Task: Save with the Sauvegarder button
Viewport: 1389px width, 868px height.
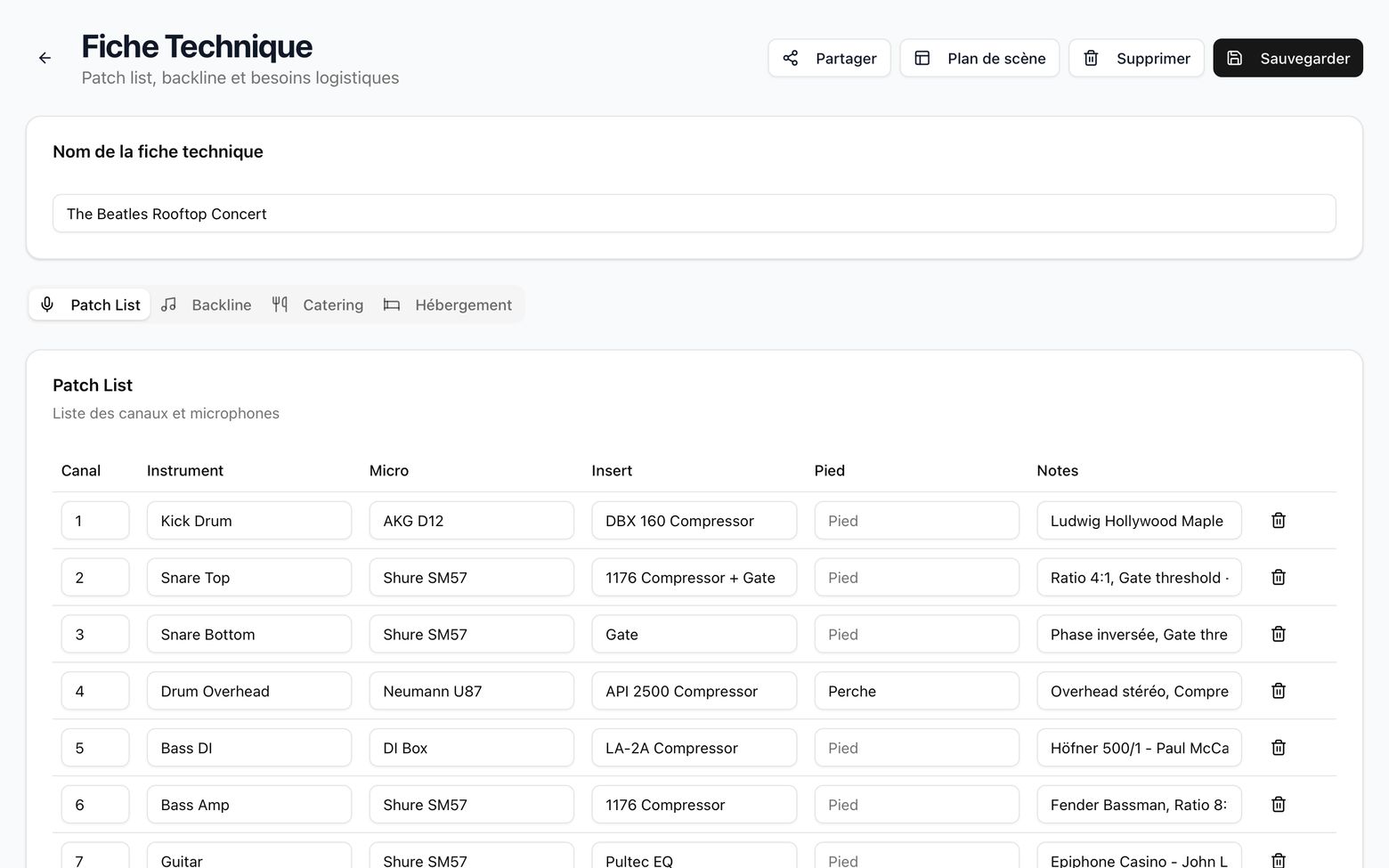Action: 1287,58
